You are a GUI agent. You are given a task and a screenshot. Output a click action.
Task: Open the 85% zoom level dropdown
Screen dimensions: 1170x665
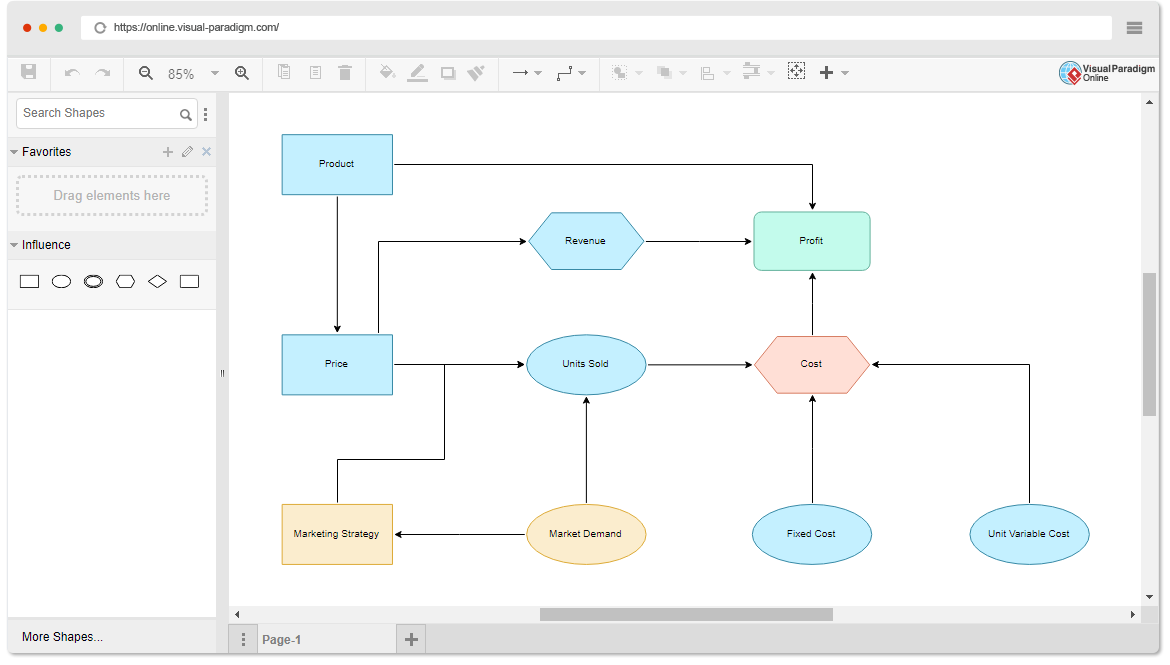click(215, 73)
